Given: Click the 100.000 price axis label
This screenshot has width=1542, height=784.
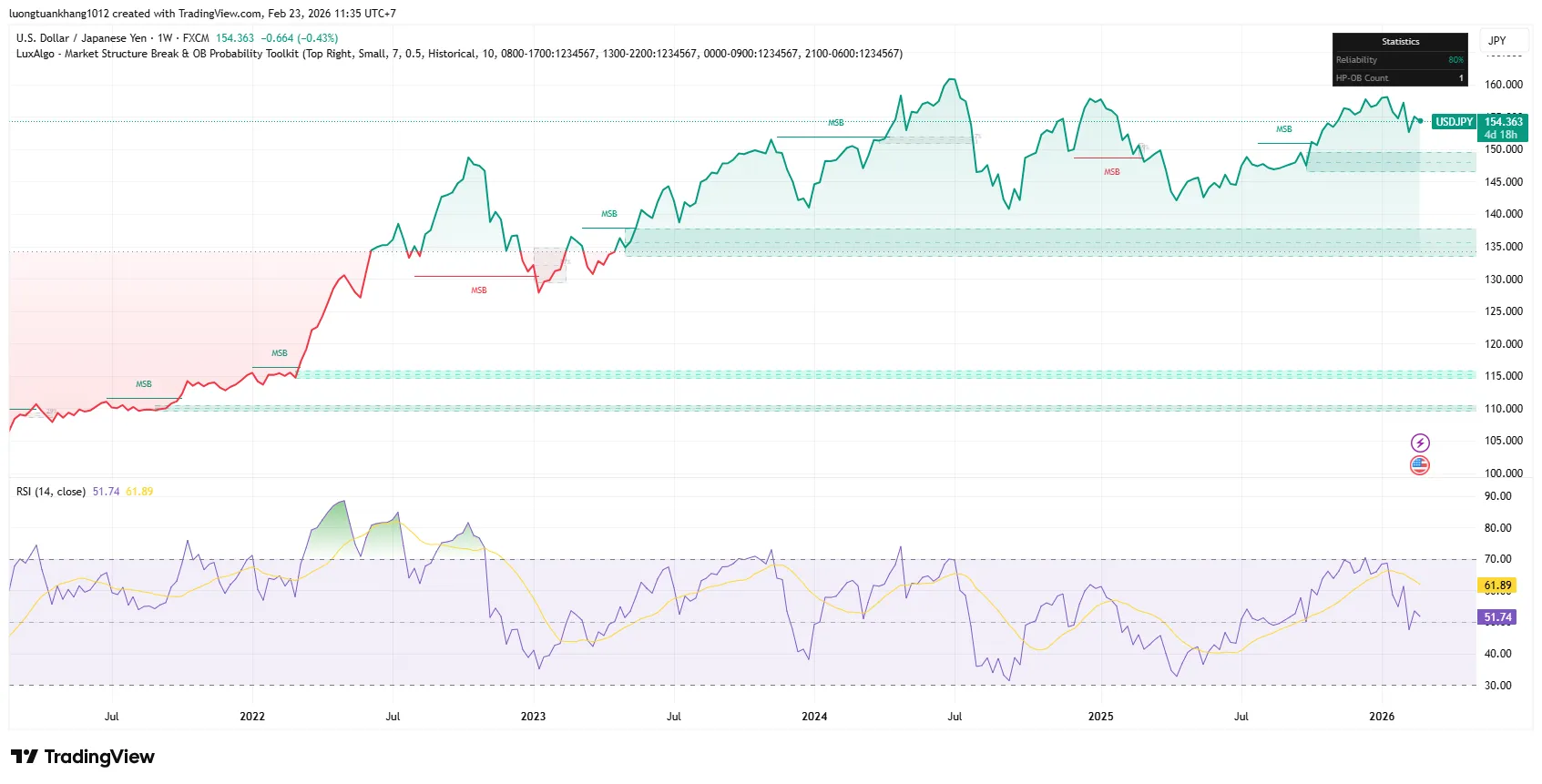Looking at the screenshot, I should click(x=1504, y=473).
